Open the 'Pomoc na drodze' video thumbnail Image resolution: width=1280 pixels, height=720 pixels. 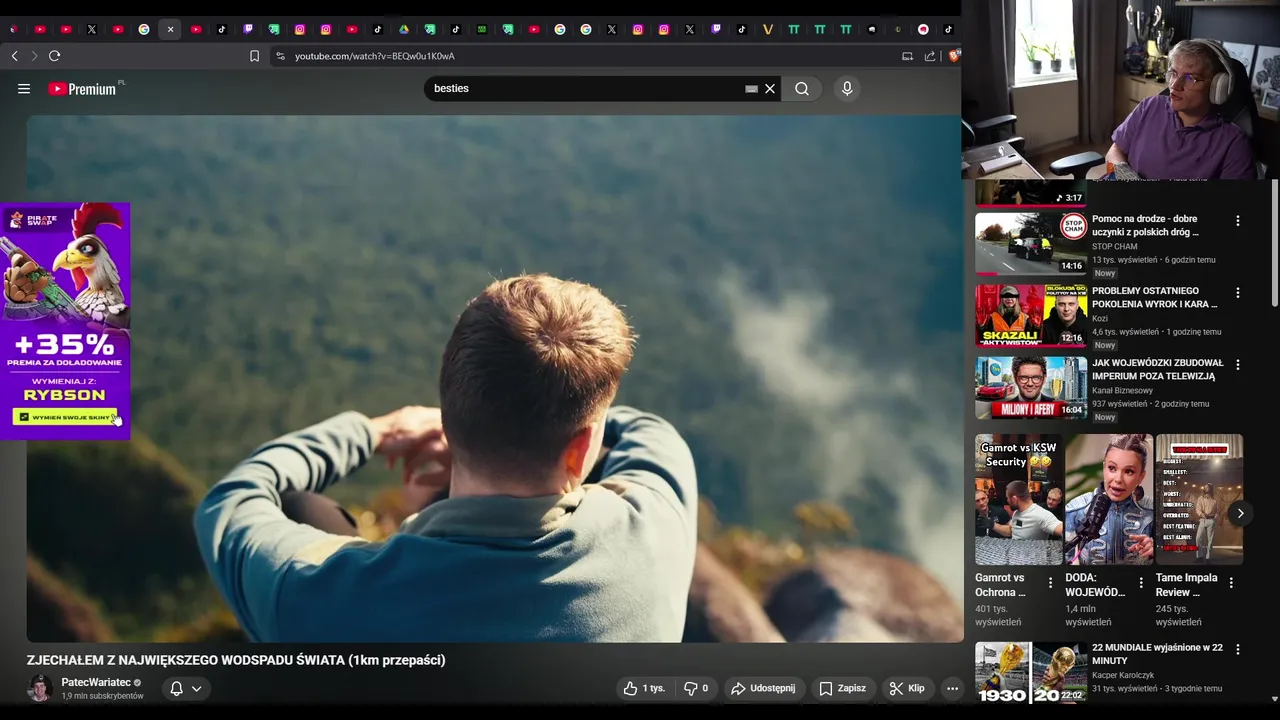tap(1031, 243)
